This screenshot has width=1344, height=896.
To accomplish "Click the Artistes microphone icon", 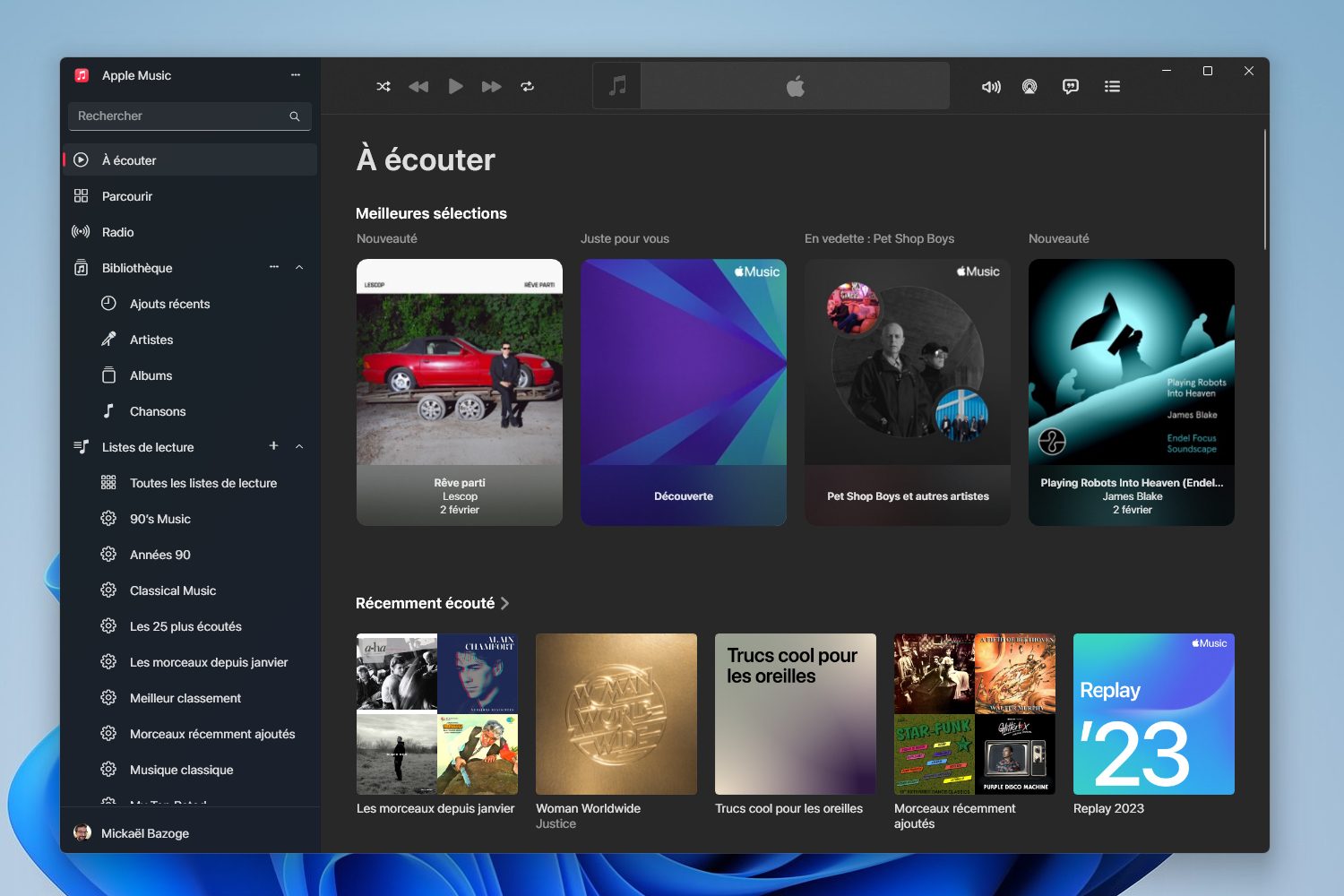I will [108, 339].
